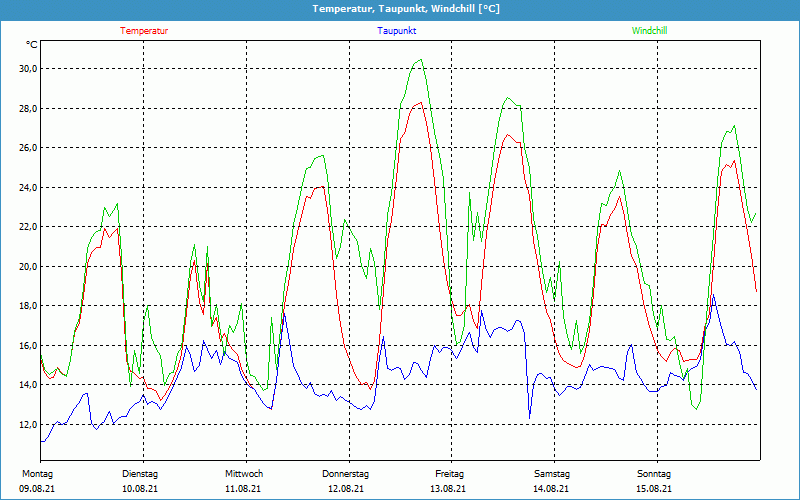Click the '16,0' y-axis value
The image size is (800, 500).
(28, 346)
